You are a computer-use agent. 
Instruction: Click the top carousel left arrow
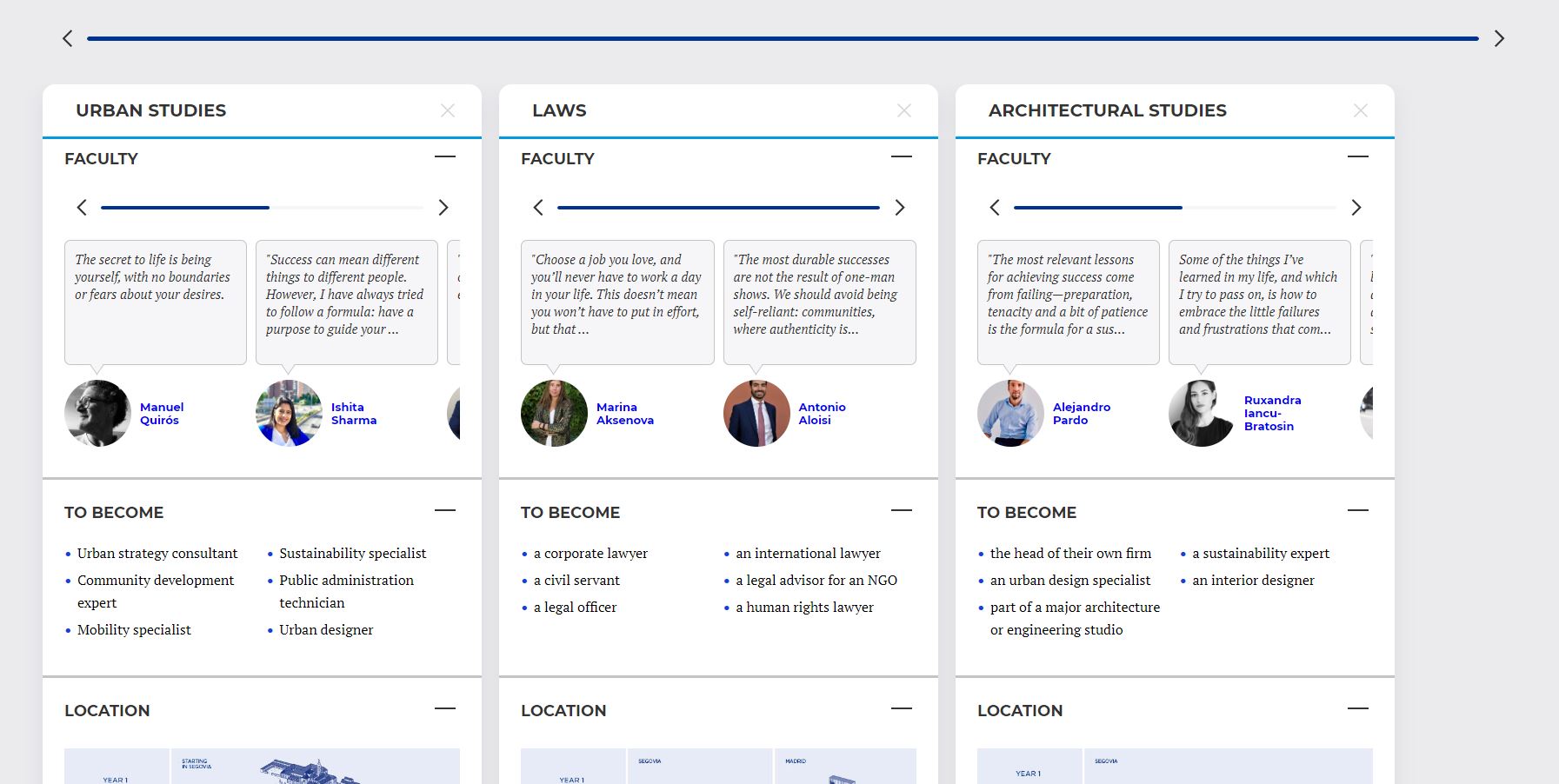68,38
